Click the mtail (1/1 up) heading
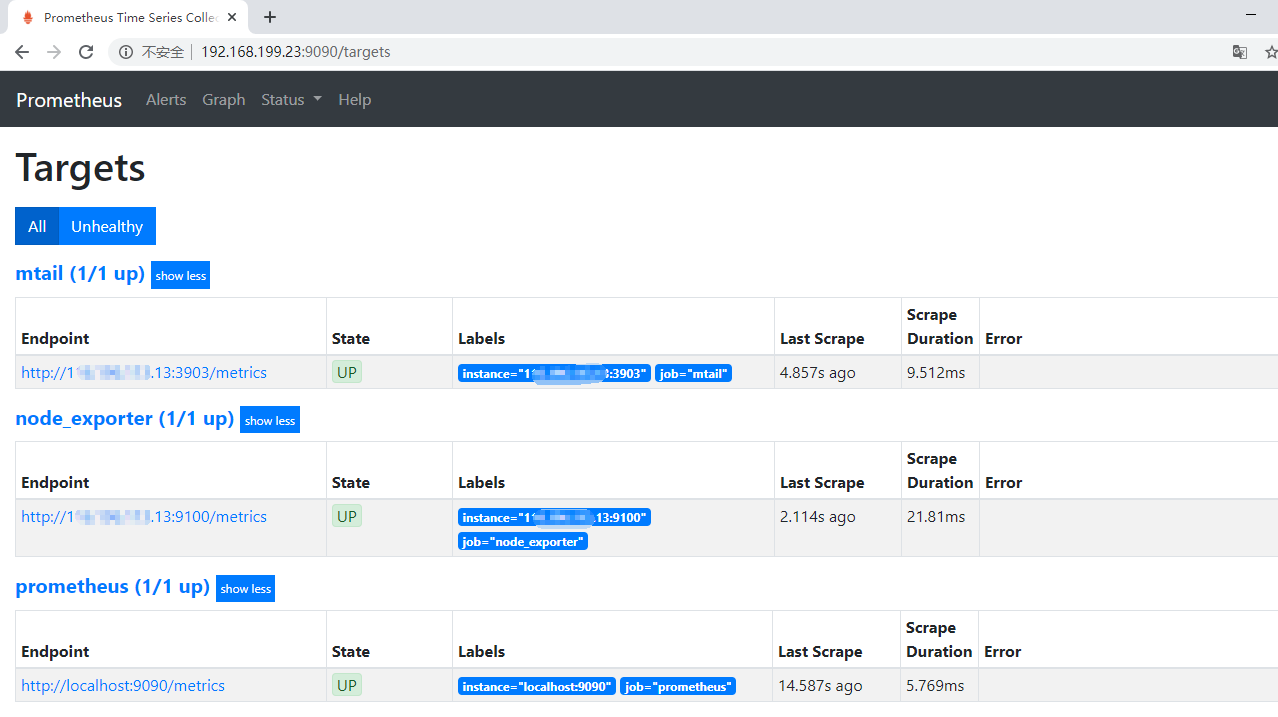Image resolution: width=1278 pixels, height=717 pixels. click(80, 273)
